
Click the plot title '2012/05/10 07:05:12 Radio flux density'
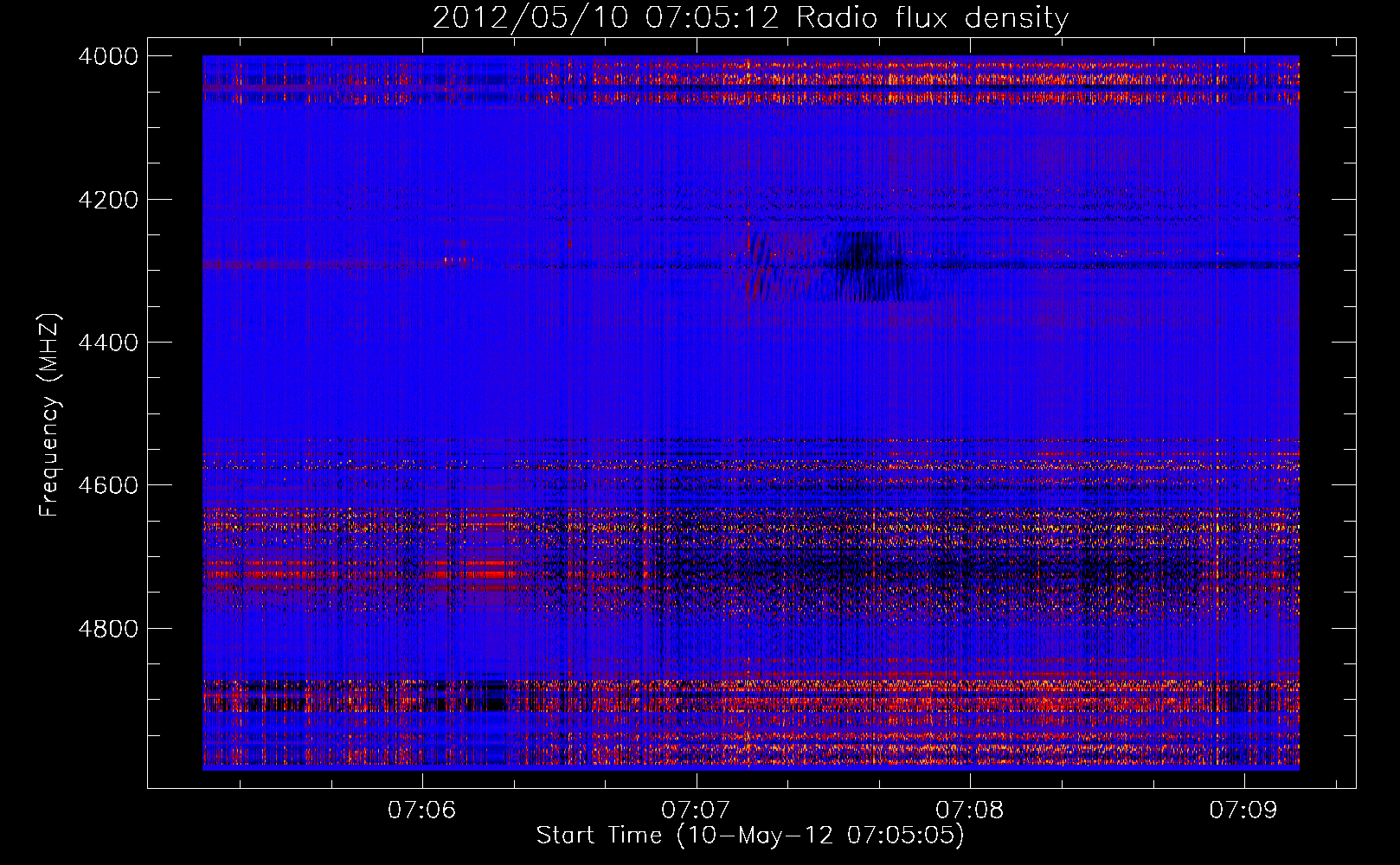750,18
